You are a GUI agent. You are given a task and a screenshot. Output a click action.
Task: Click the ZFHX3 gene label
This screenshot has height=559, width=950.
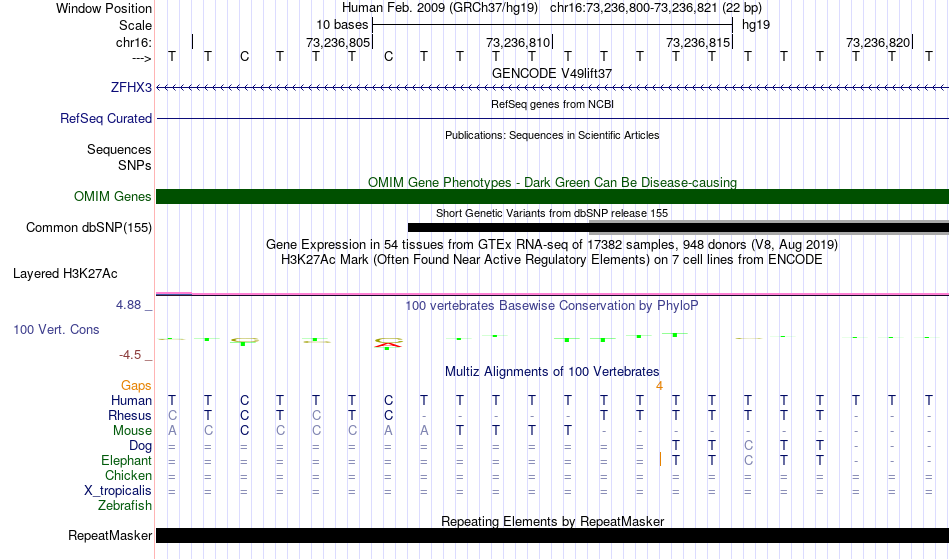click(131, 87)
